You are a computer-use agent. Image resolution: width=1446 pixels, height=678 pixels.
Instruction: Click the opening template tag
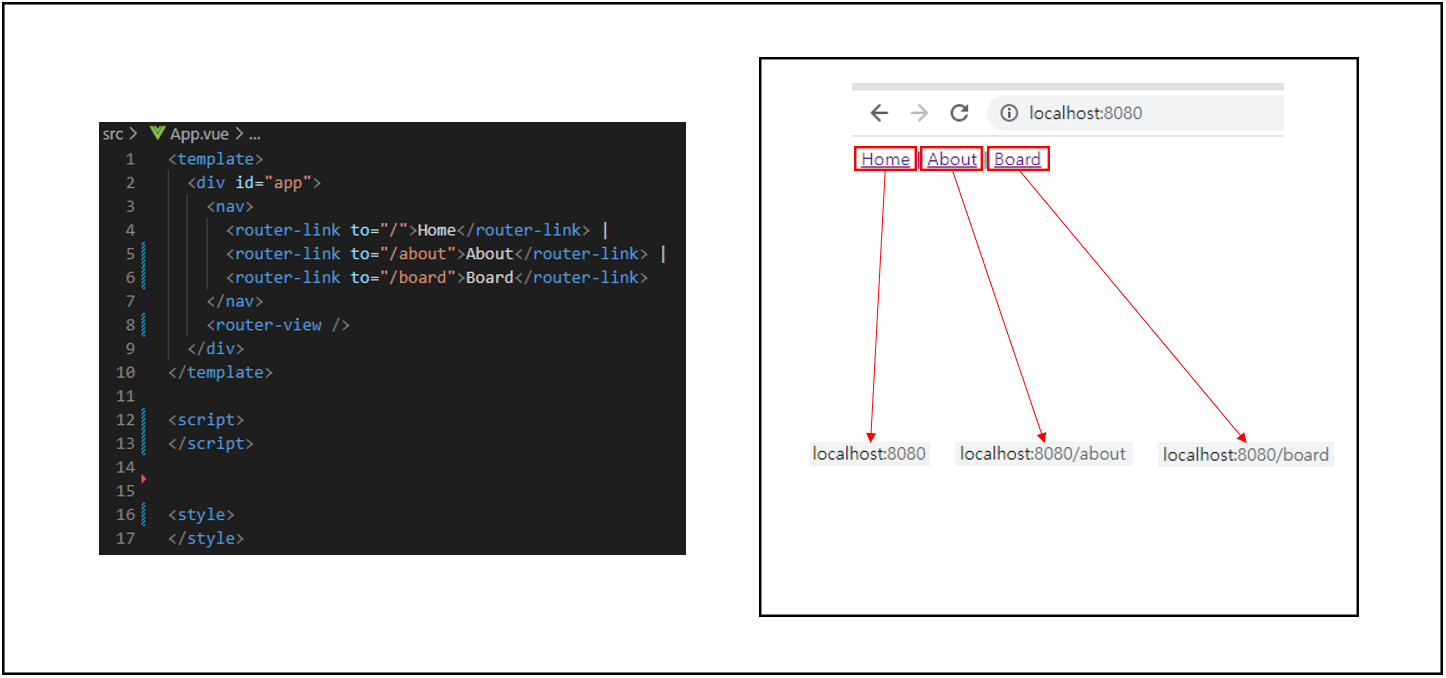click(x=216, y=159)
